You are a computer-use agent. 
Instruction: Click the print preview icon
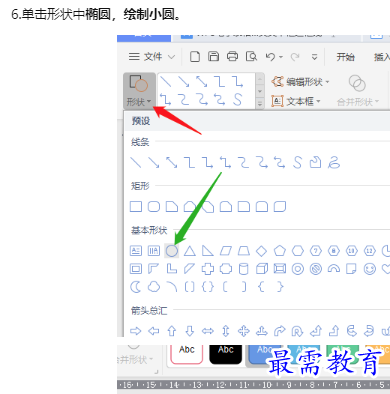251,56
